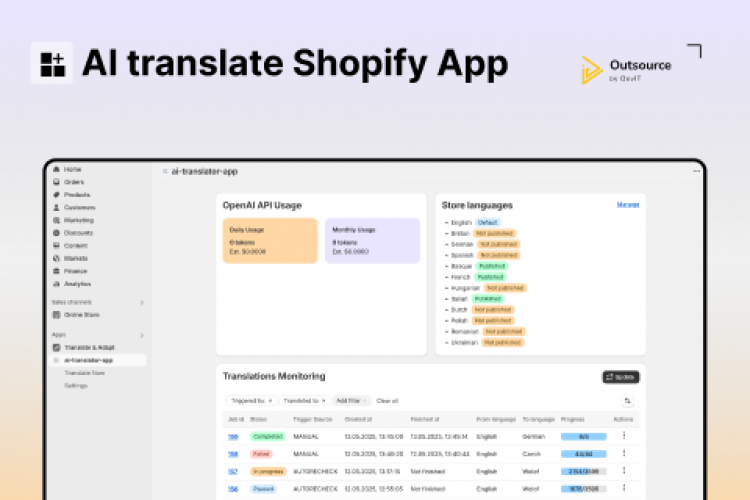Go to Orders in sidebar
The image size is (750, 500).
(74, 182)
